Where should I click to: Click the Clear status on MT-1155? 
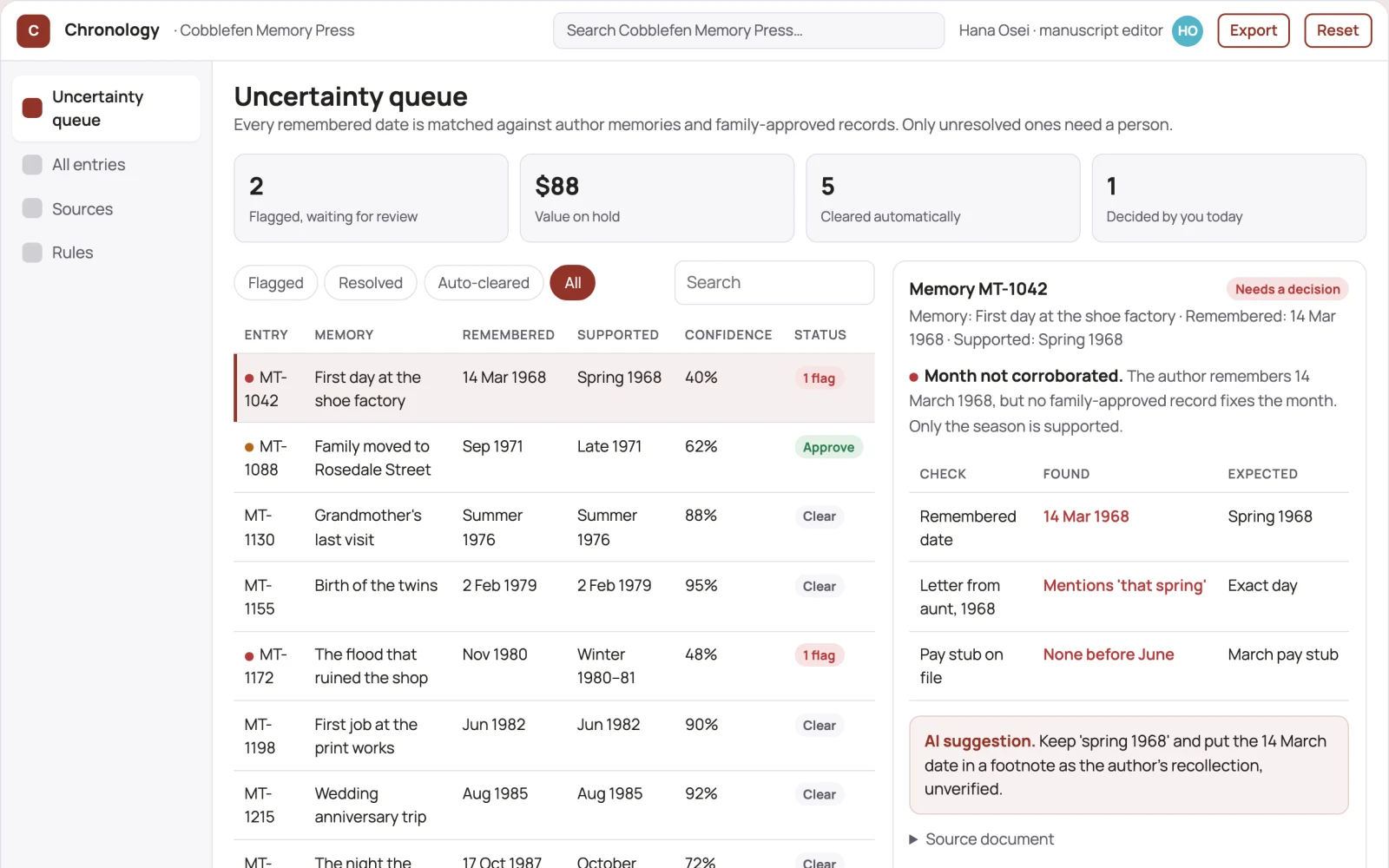[819, 586]
